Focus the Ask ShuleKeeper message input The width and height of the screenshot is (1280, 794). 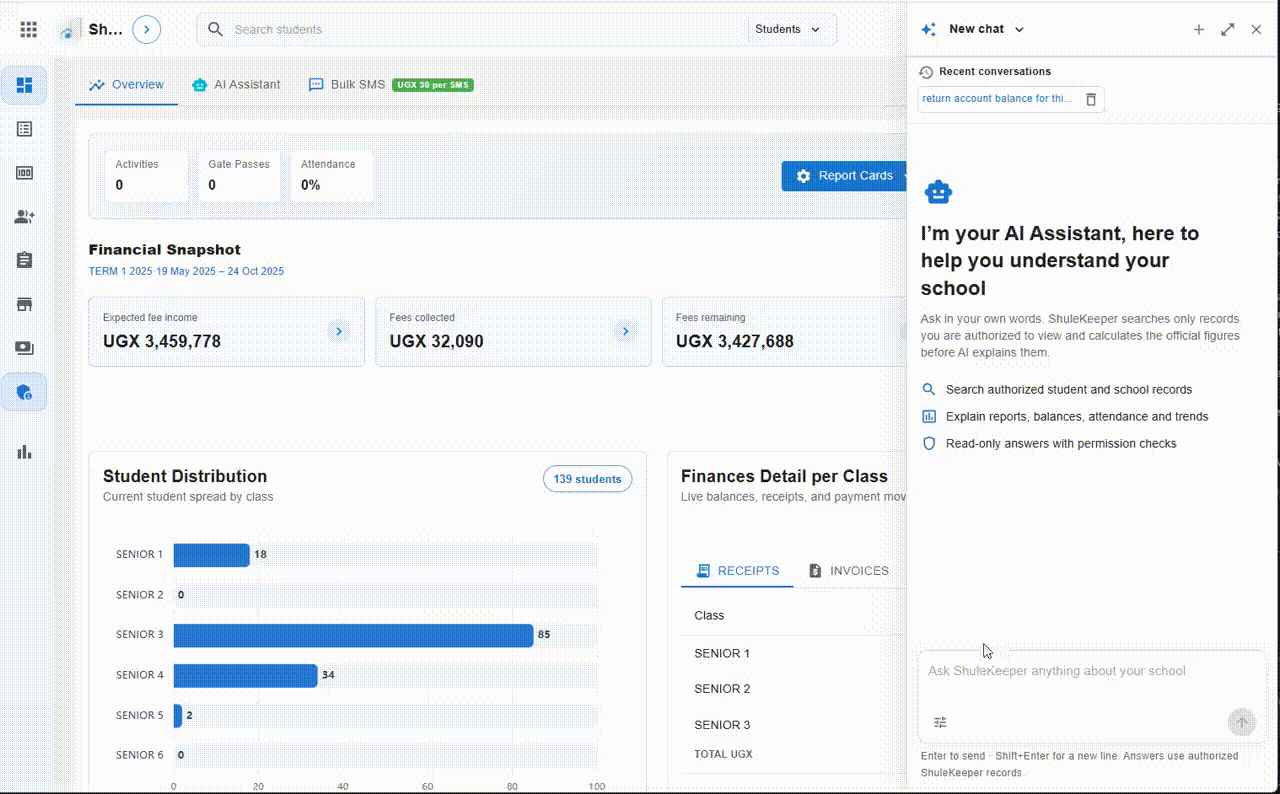1092,672
